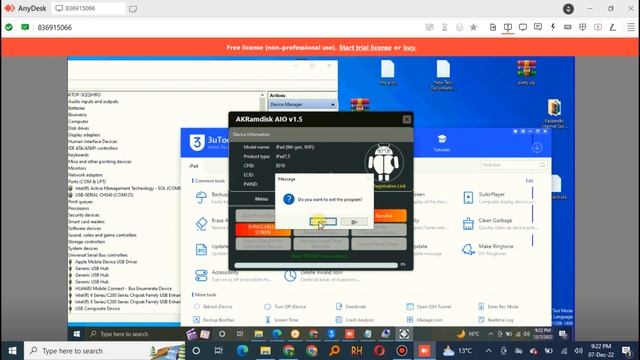Open a new AnyDesk session tab
Screen dimensions: 640x360
[133, 9]
